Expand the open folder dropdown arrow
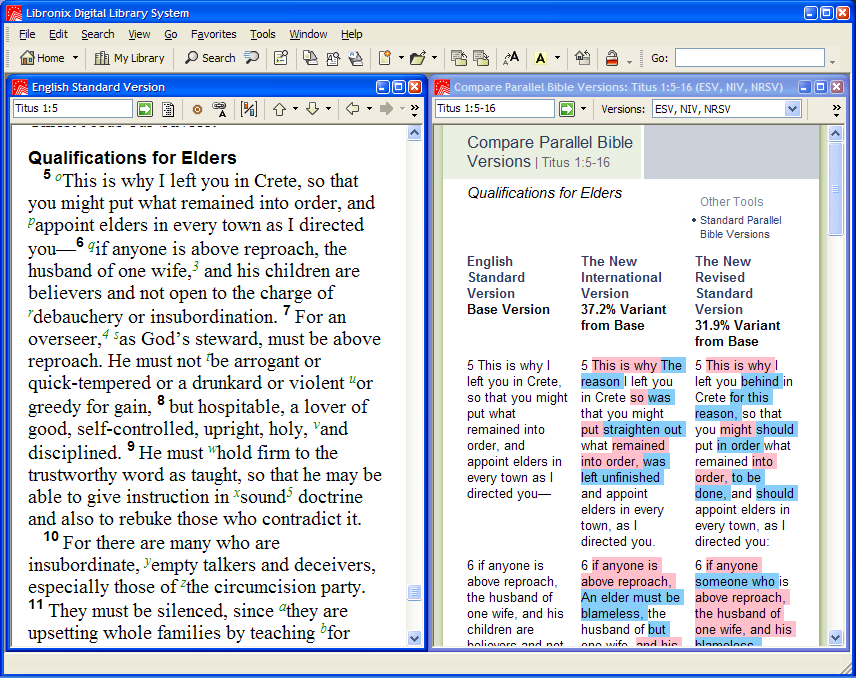856x678 pixels. tap(434, 58)
